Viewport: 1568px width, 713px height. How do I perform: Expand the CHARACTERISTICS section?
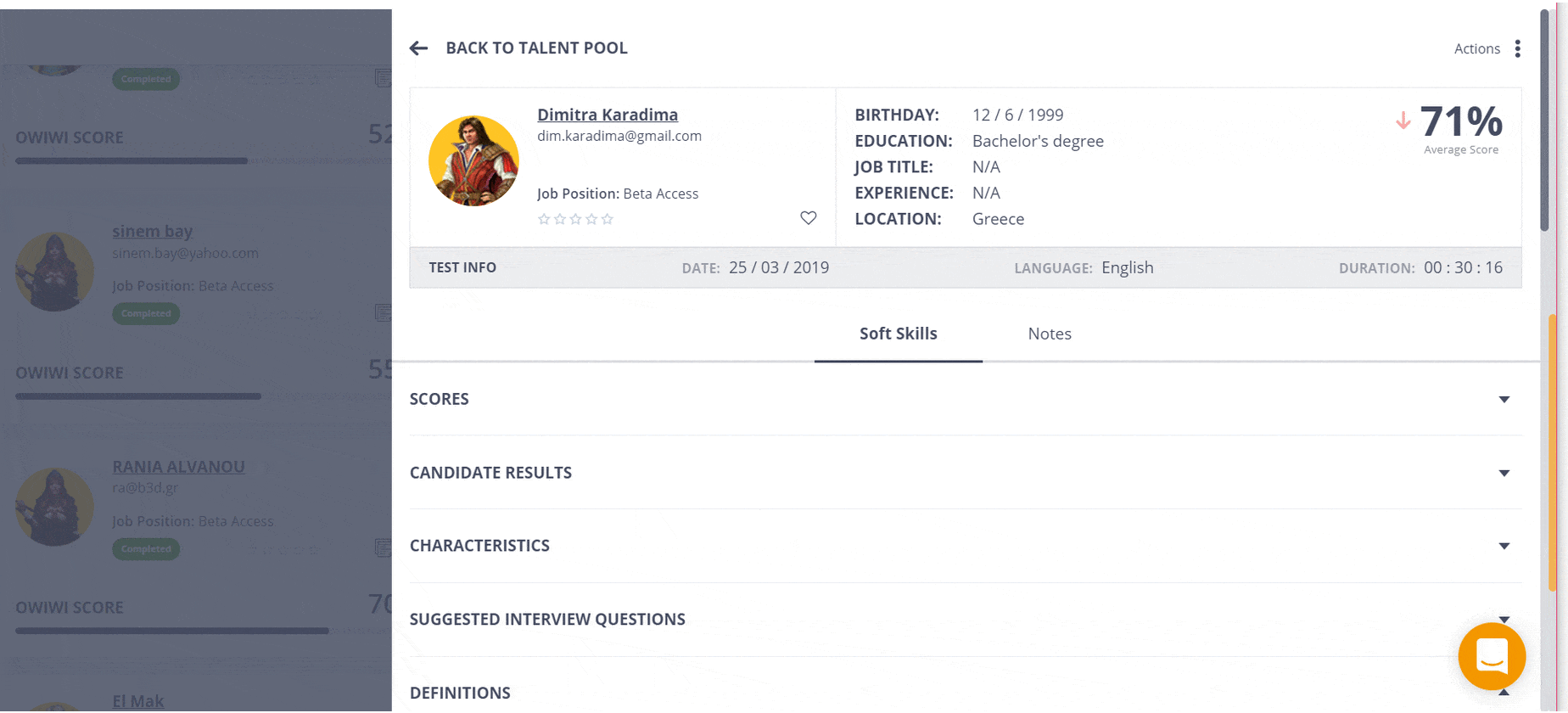point(966,546)
